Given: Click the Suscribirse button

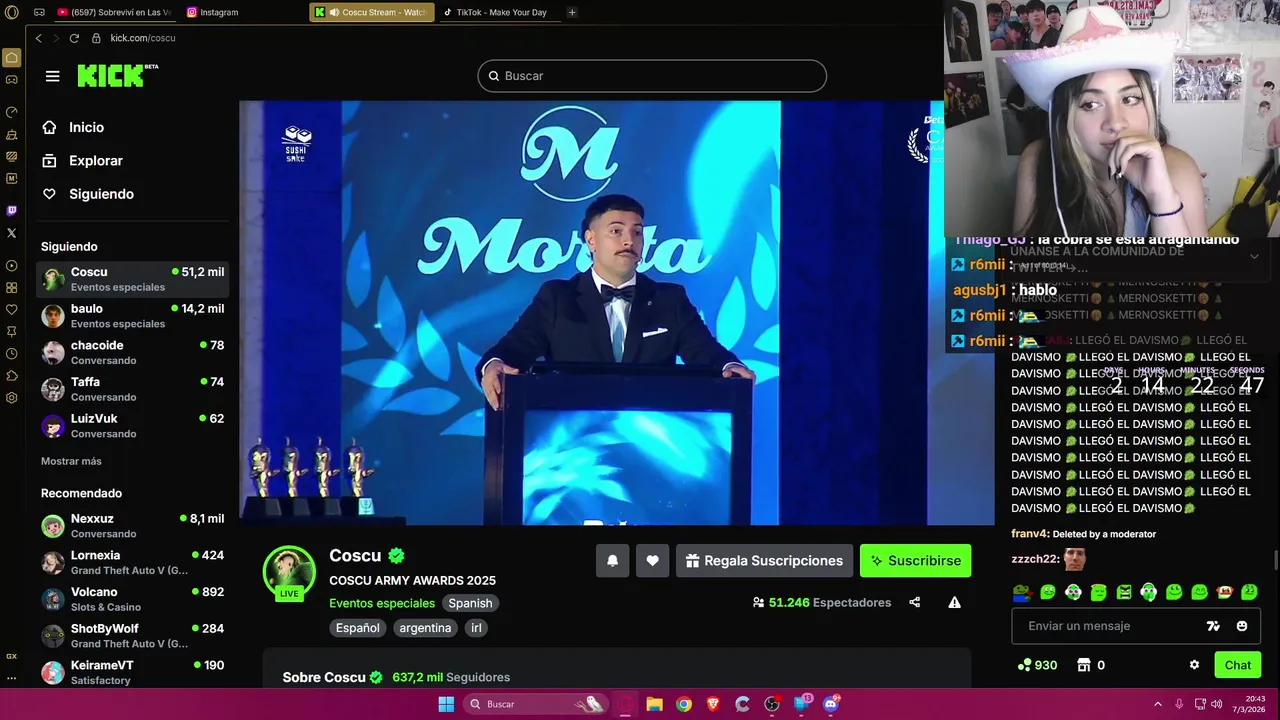Looking at the screenshot, I should pos(915,561).
